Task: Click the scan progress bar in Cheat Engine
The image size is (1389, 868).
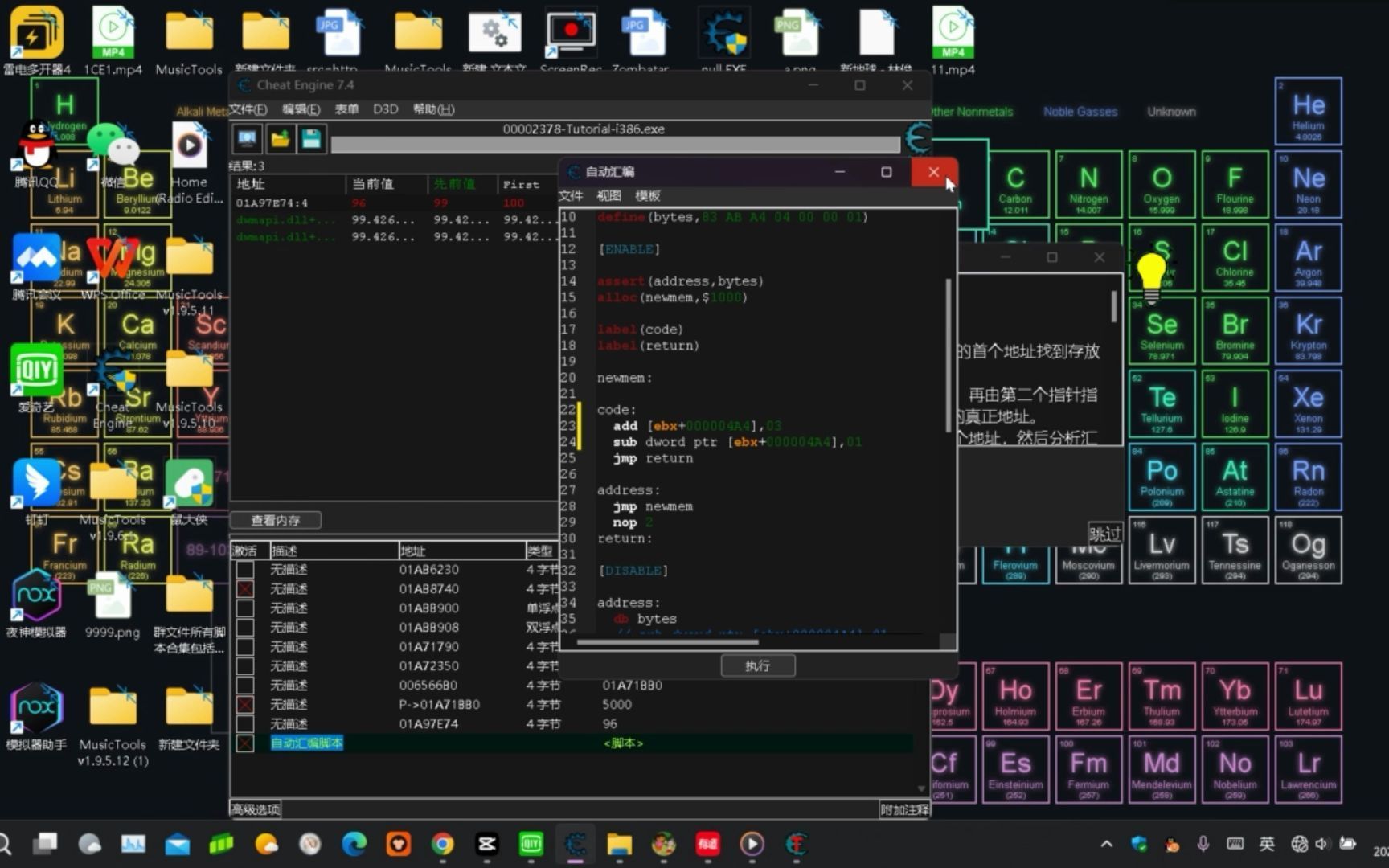Action: [615, 145]
